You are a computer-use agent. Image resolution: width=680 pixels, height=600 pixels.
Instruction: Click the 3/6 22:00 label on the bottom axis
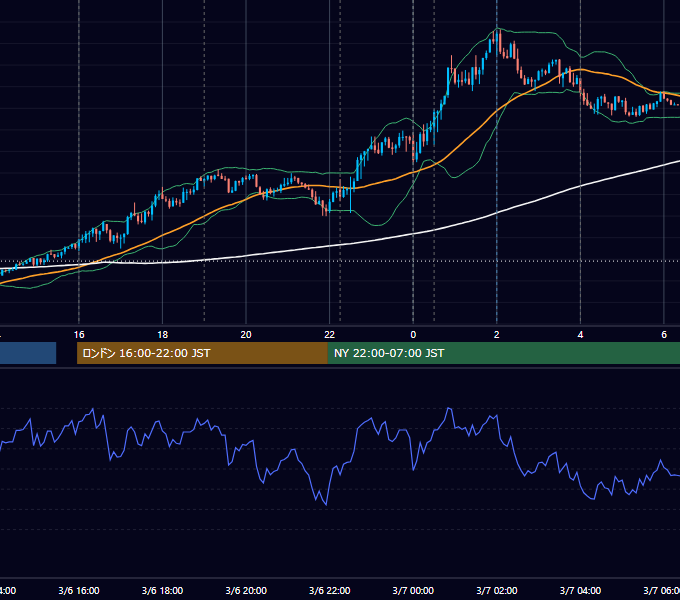coord(330,590)
